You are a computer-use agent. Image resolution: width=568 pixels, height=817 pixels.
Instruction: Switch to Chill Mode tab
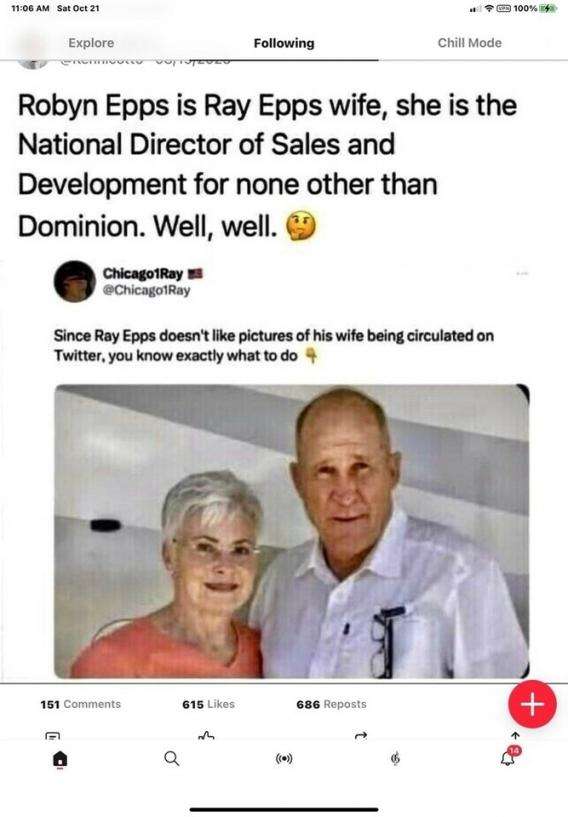pyautogui.click(x=470, y=43)
